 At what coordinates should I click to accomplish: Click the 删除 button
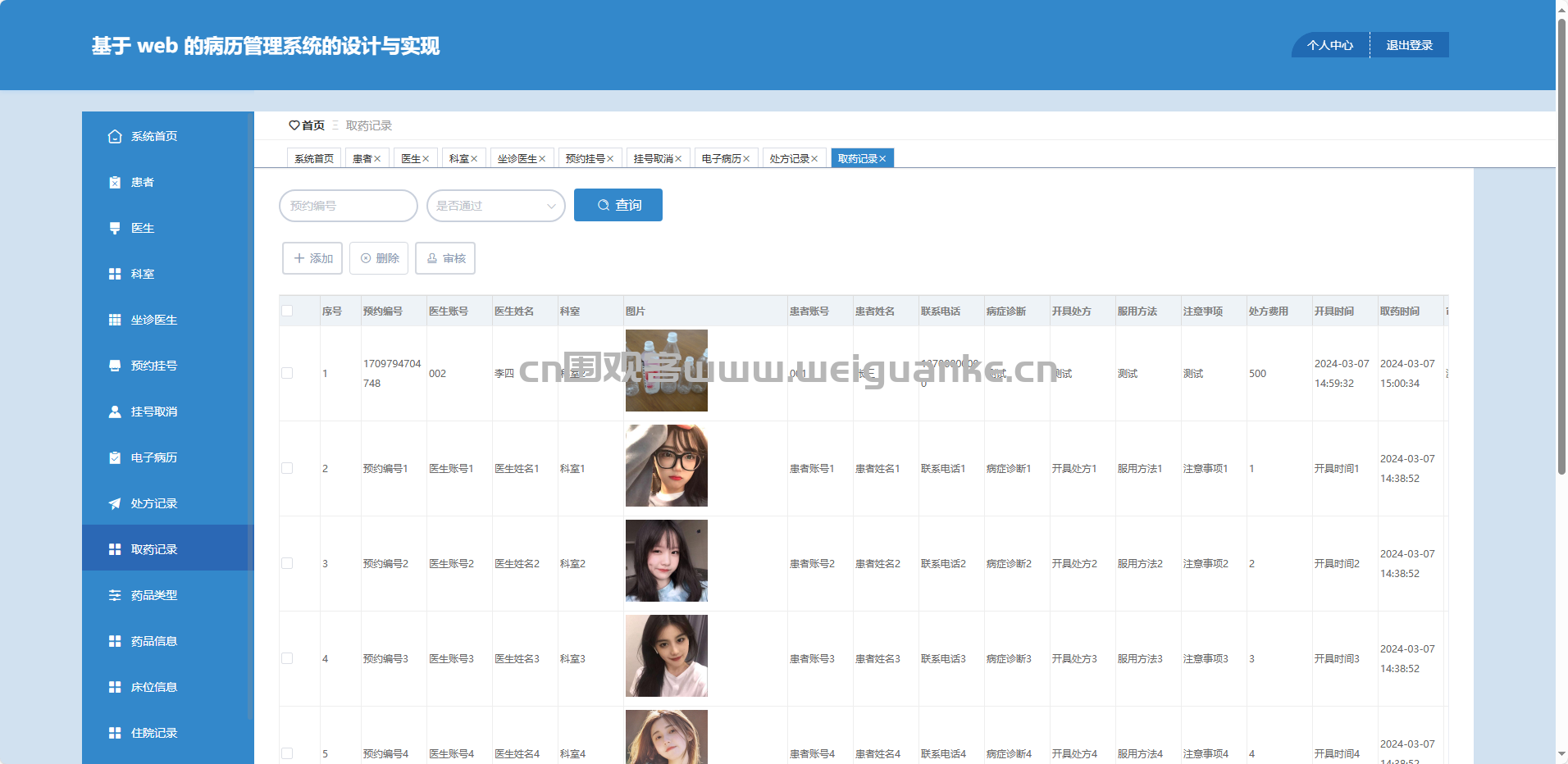pyautogui.click(x=379, y=258)
